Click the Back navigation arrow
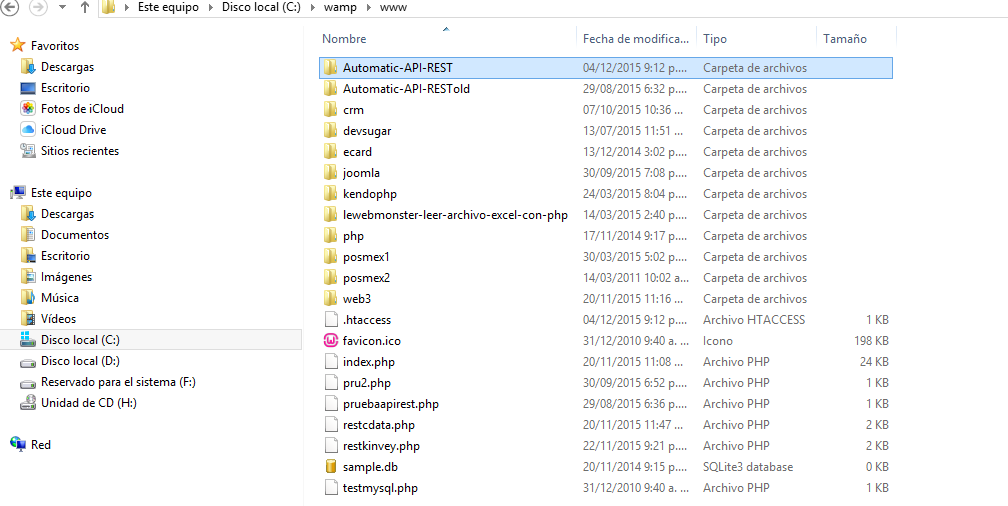This screenshot has width=1008, height=506. (11, 8)
